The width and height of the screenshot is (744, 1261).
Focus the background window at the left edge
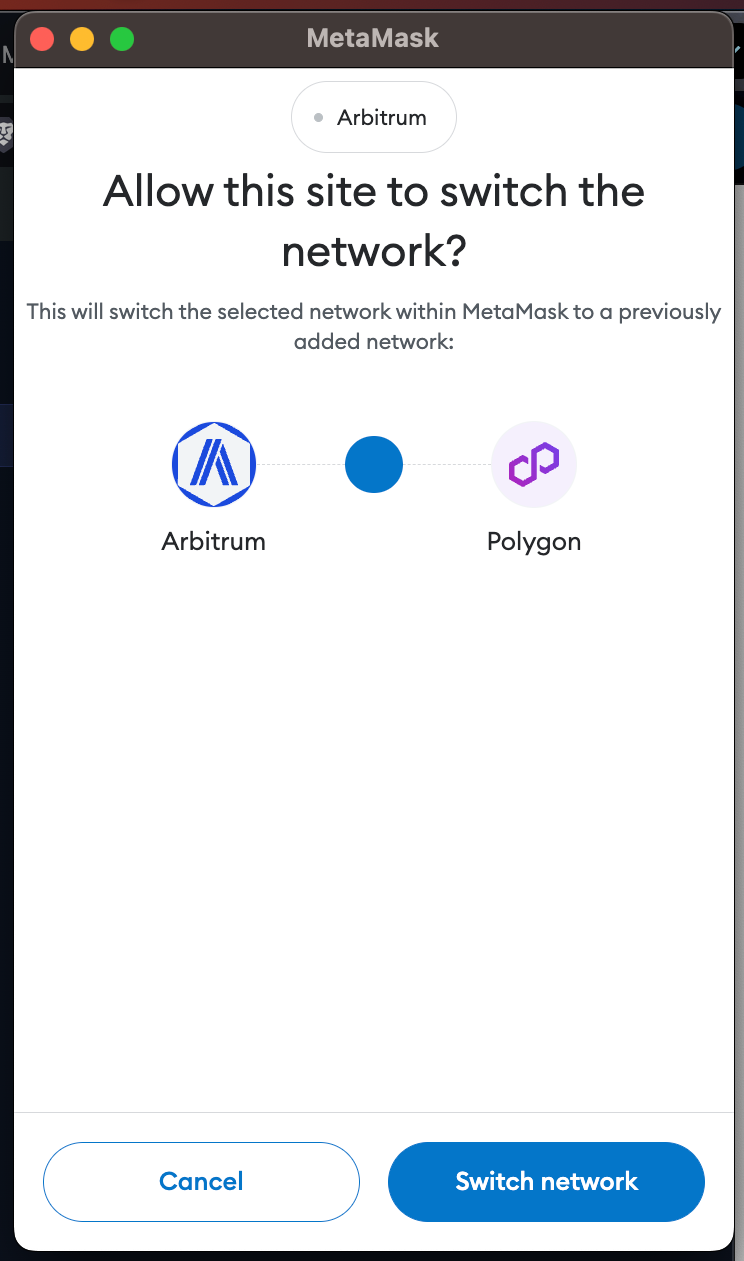point(6,600)
